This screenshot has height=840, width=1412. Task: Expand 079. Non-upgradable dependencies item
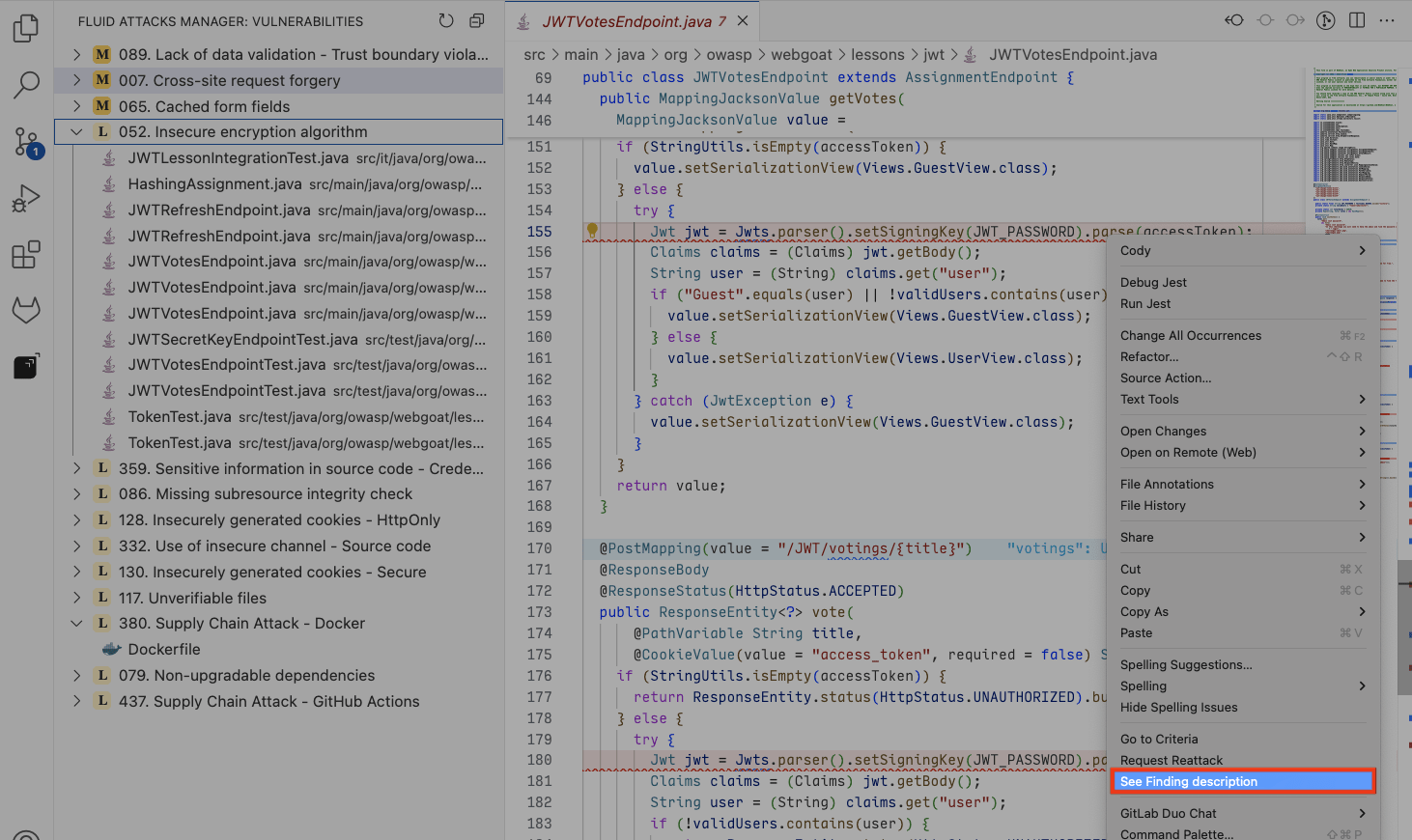pos(76,675)
